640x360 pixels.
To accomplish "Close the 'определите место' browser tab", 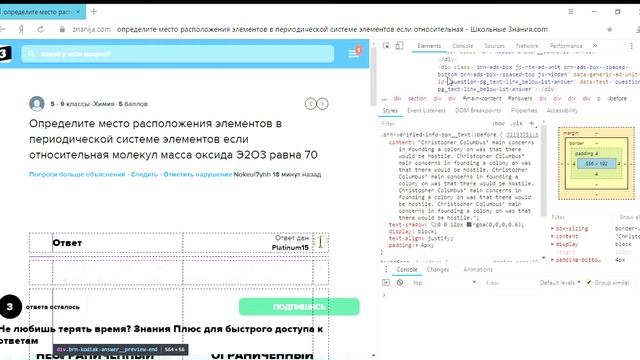I will pos(78,12).
